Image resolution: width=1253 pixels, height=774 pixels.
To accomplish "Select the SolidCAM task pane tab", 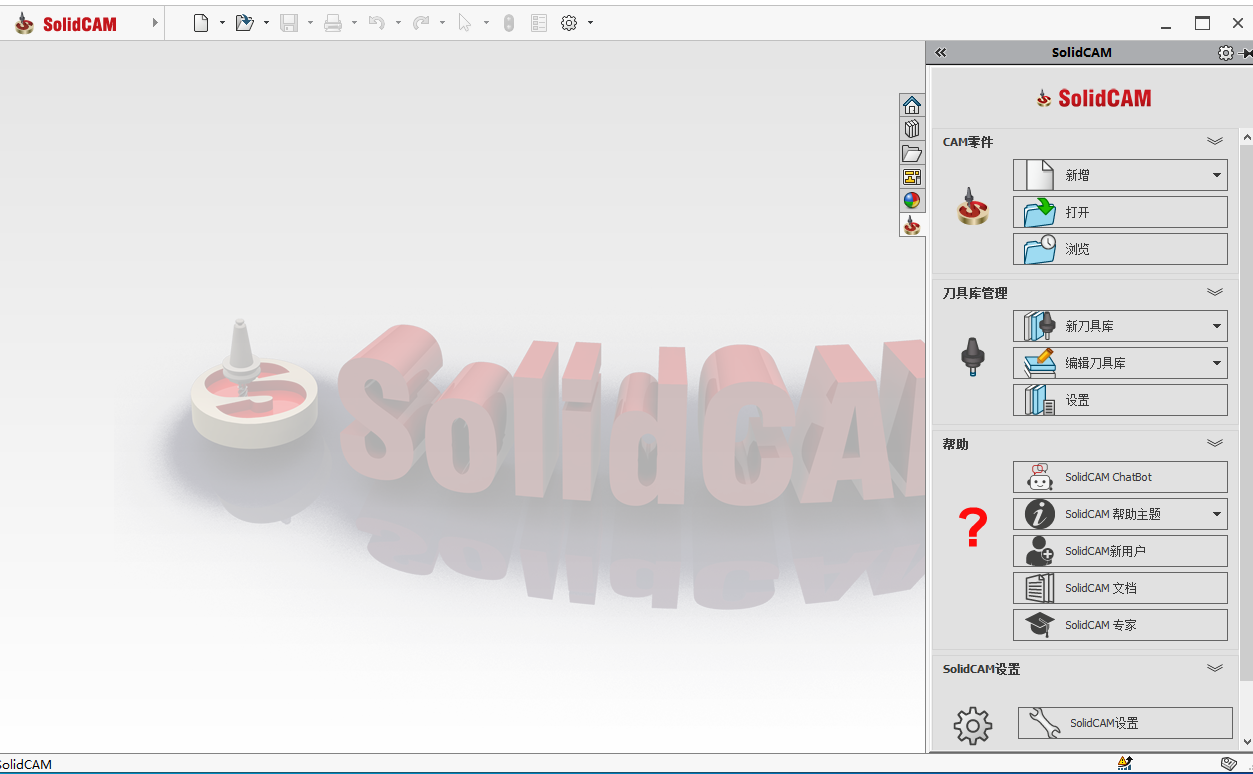I will [x=912, y=225].
